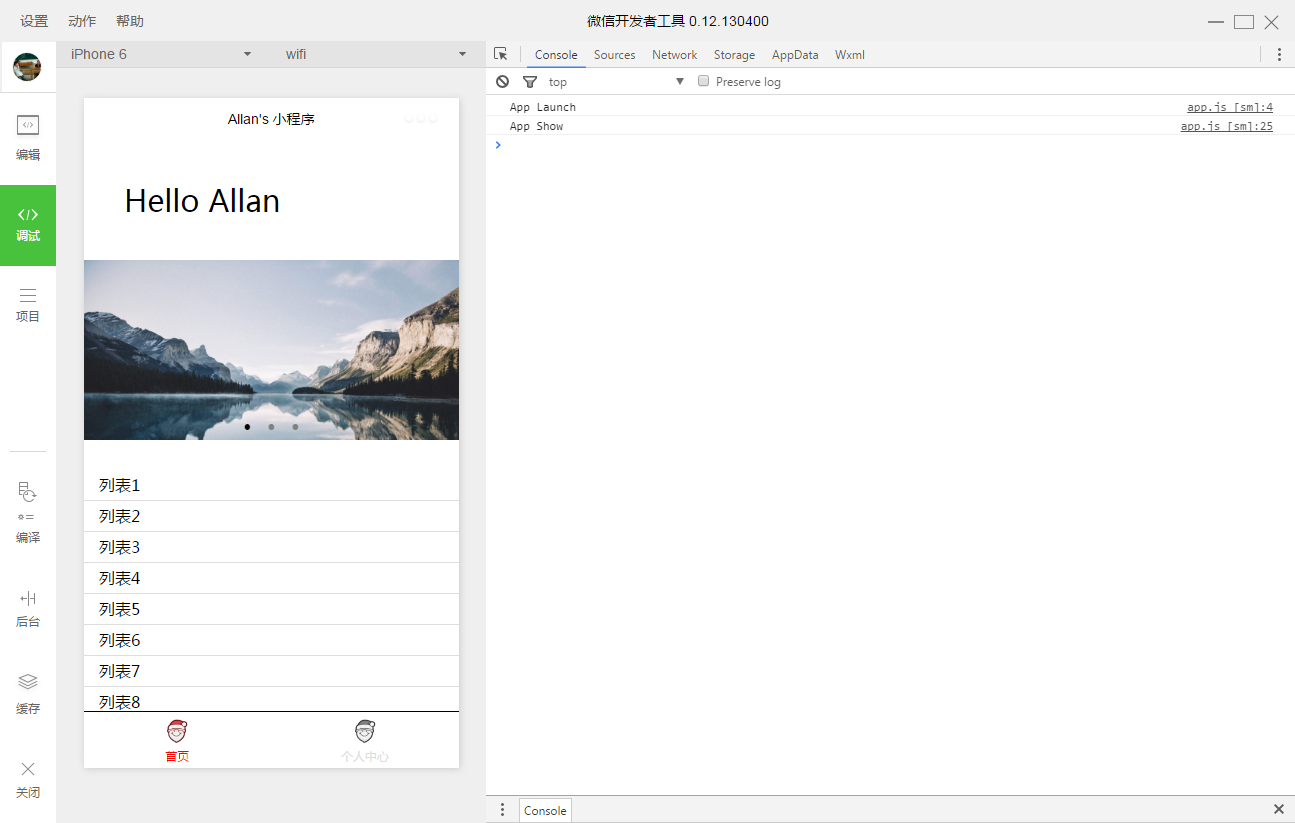Screen dimensions: 1295x823
Task: Open the 项目 project panel
Action: click(x=28, y=305)
